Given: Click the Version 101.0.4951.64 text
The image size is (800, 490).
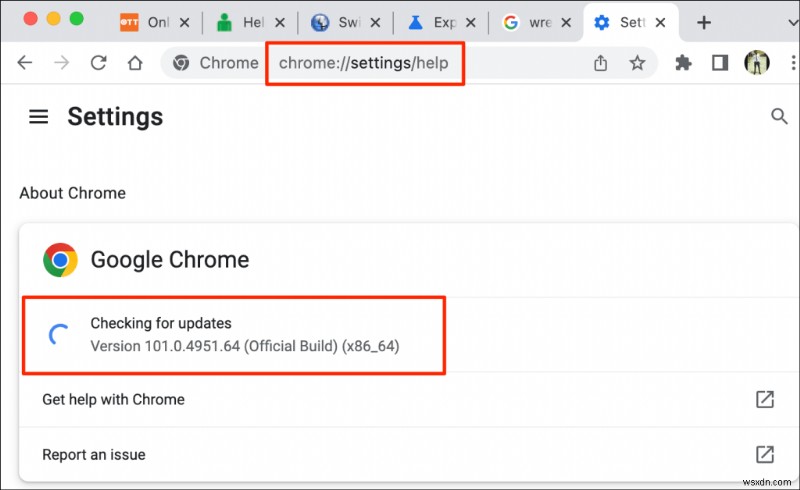Looking at the screenshot, I should pos(245,346).
